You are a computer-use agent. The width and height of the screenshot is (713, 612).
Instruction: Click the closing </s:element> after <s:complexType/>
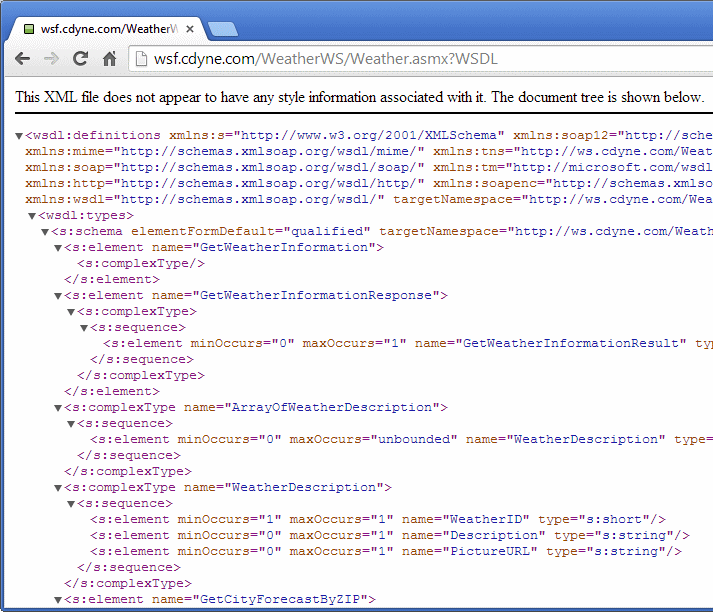tap(112, 280)
